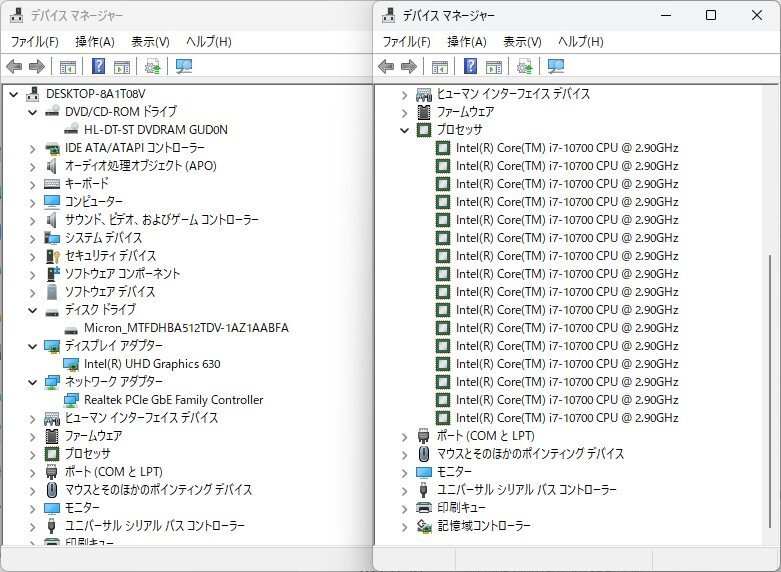
Task: Click Forward arrow in right Device Manager toolbar
Action: (409, 66)
